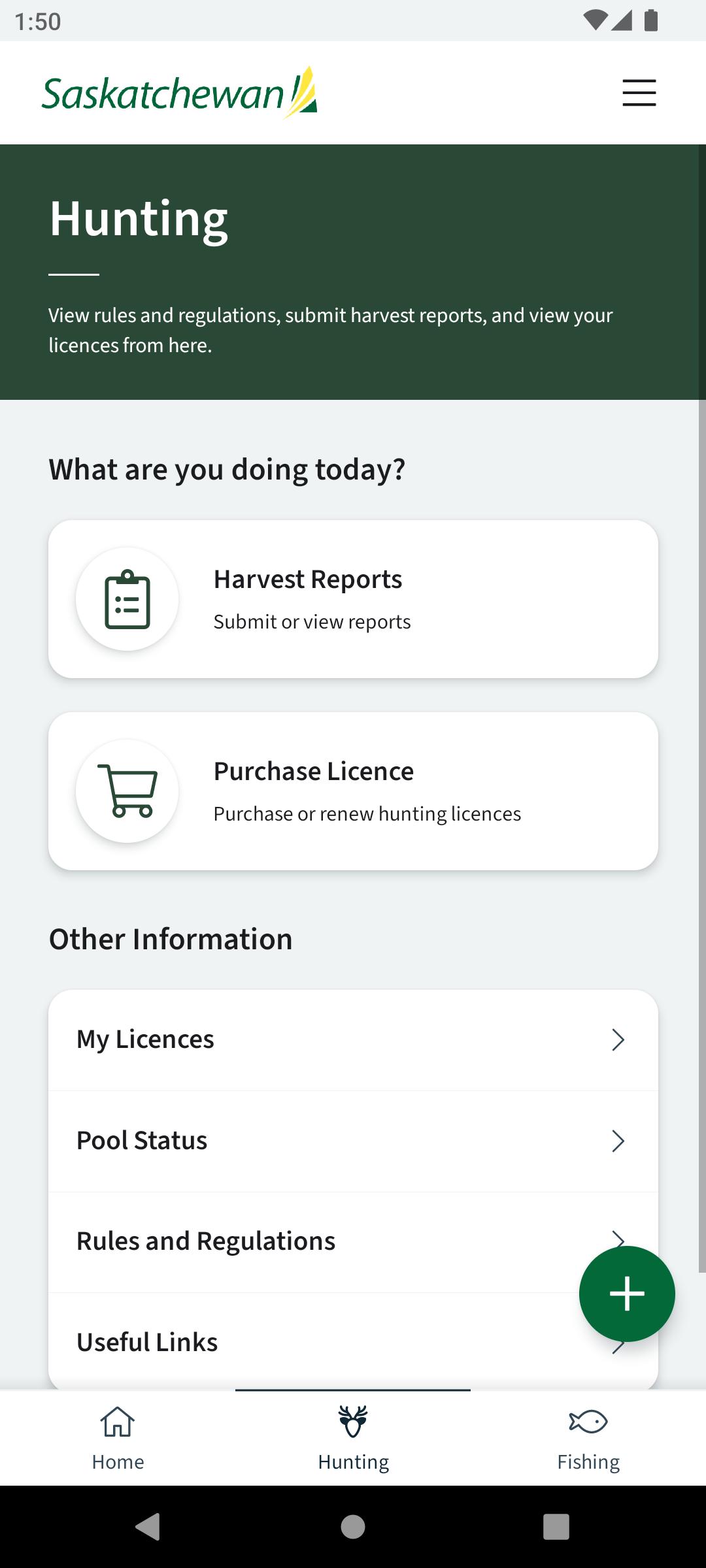The image size is (706, 1568).
Task: Expand Pool Status chevron arrow
Action: 618,1141
